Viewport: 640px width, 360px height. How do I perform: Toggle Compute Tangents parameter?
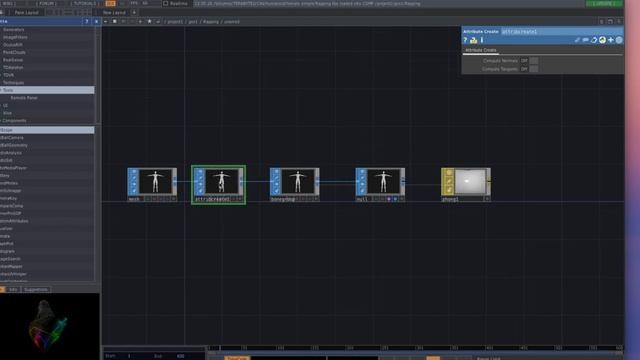pyautogui.click(x=534, y=69)
